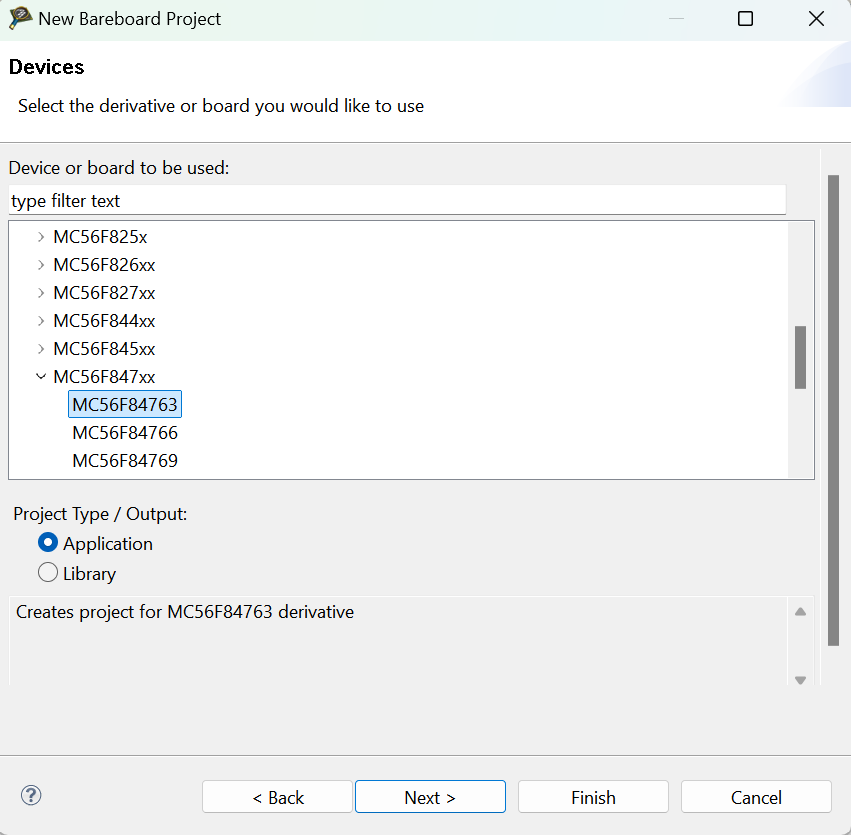Viewport: 851px width, 835px height.
Task: Close the New Bareboard Project window
Action: point(816,19)
